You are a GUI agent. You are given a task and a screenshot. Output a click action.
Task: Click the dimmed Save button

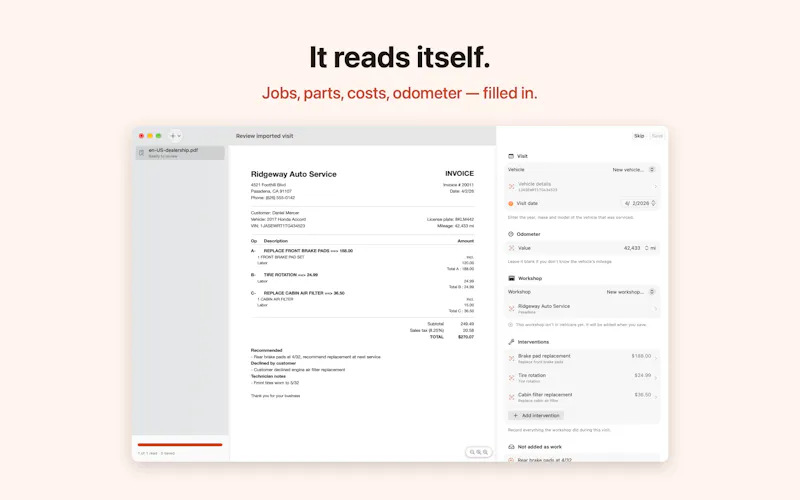[x=657, y=136]
